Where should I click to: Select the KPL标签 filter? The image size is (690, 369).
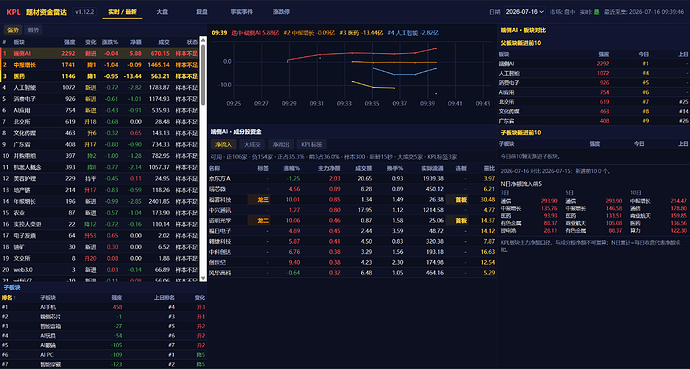click(x=312, y=144)
